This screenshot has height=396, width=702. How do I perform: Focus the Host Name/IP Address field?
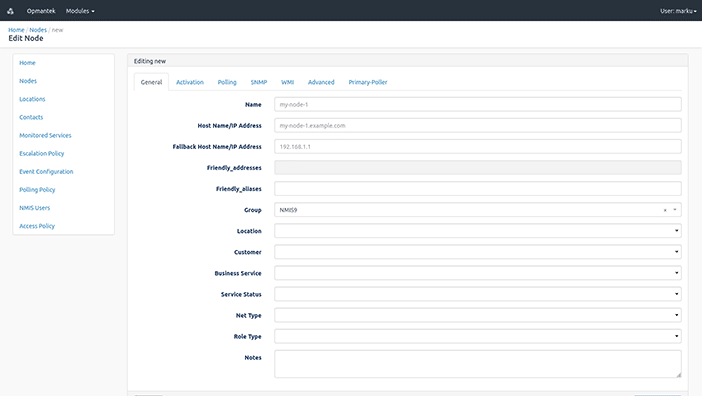pos(478,125)
